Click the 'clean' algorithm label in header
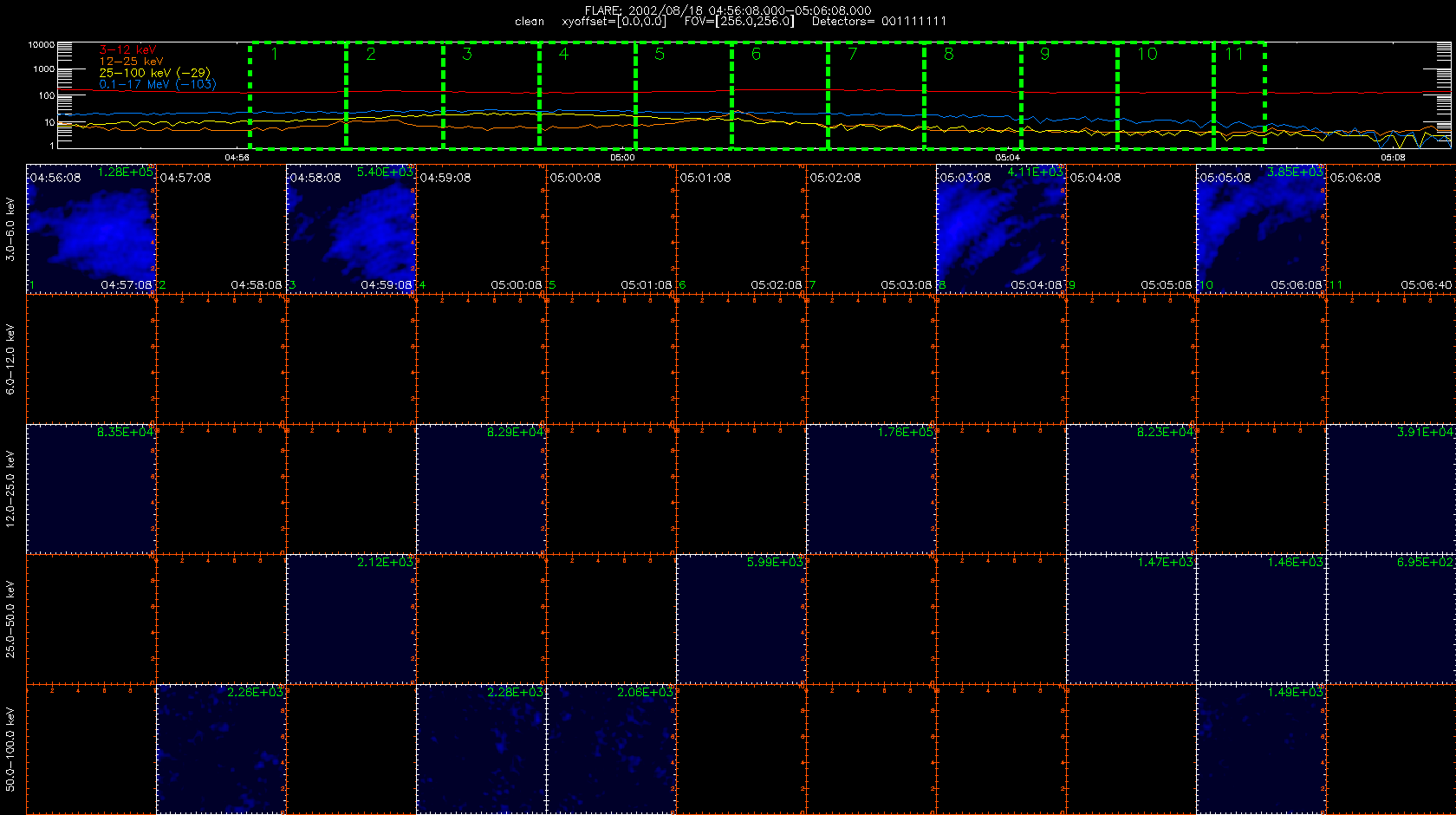Screen dimensions: 1456x815 [x=530, y=22]
